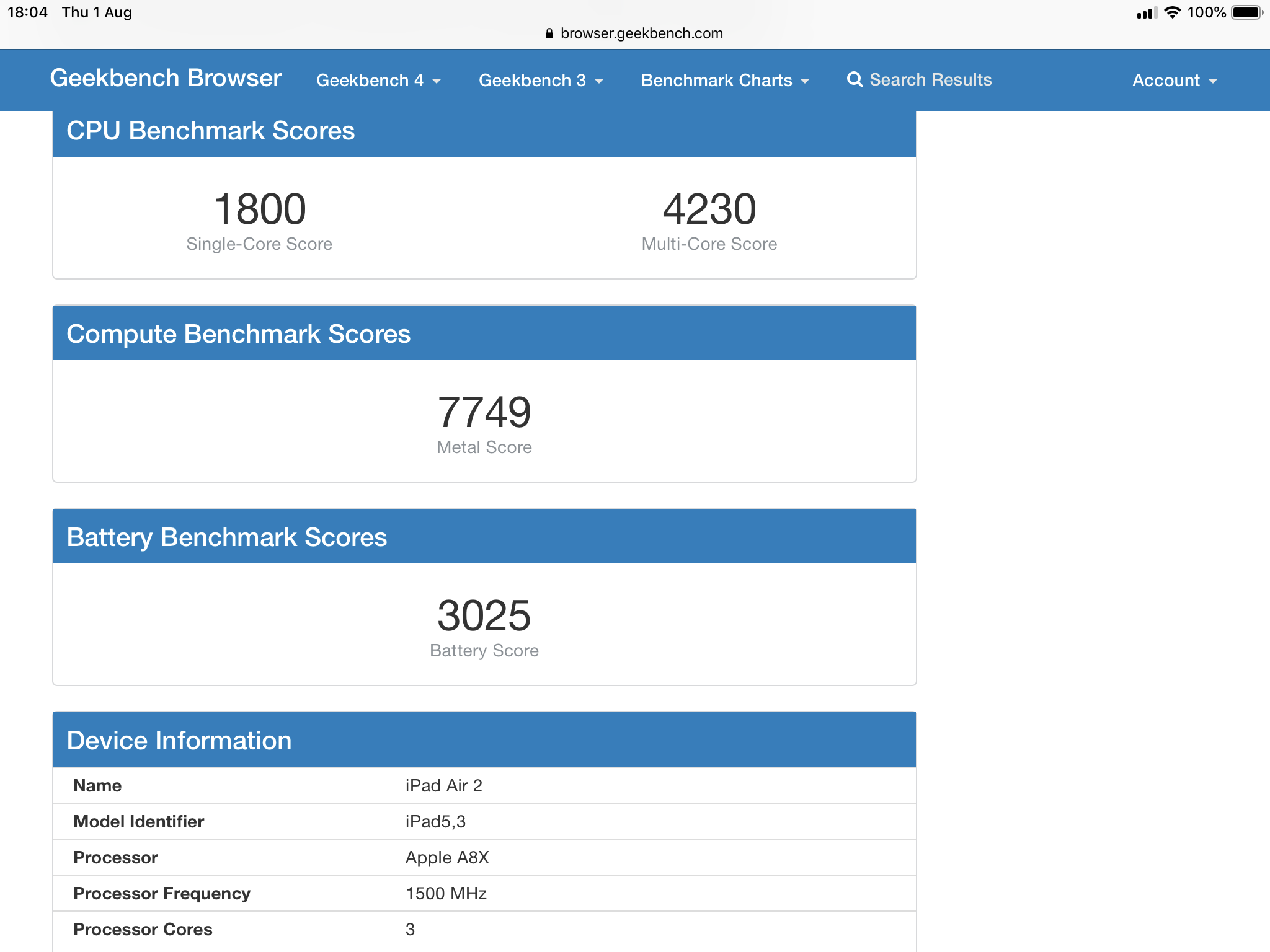Viewport: 1270px width, 952px height.
Task: Click the Device Information heading
Action: click(x=179, y=741)
